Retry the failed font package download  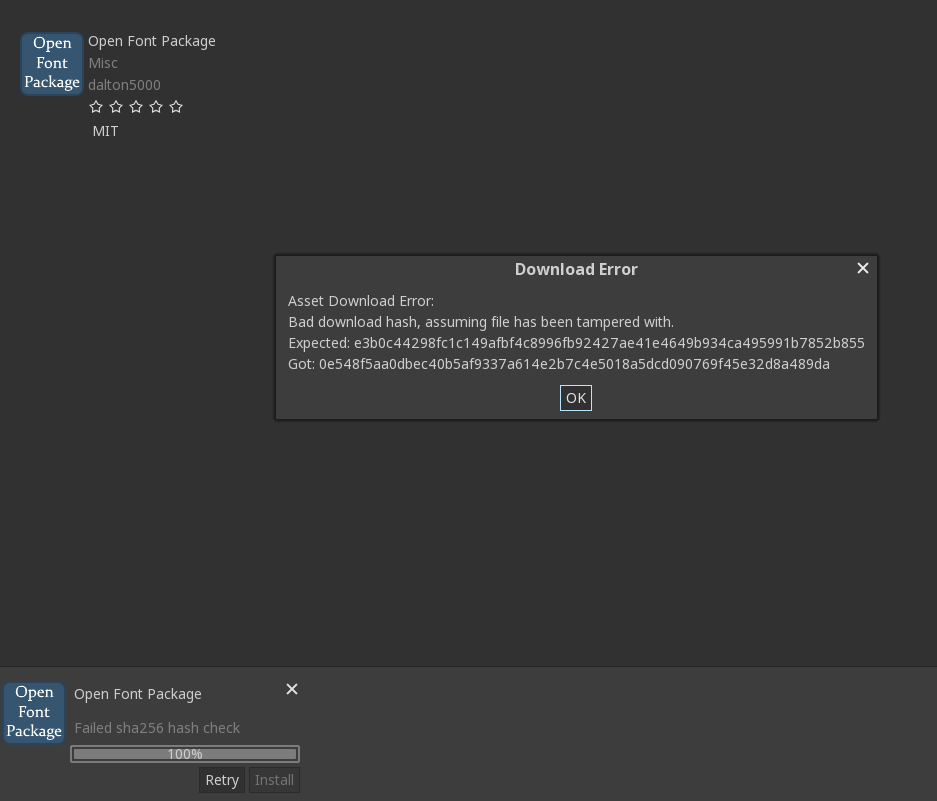point(222,780)
